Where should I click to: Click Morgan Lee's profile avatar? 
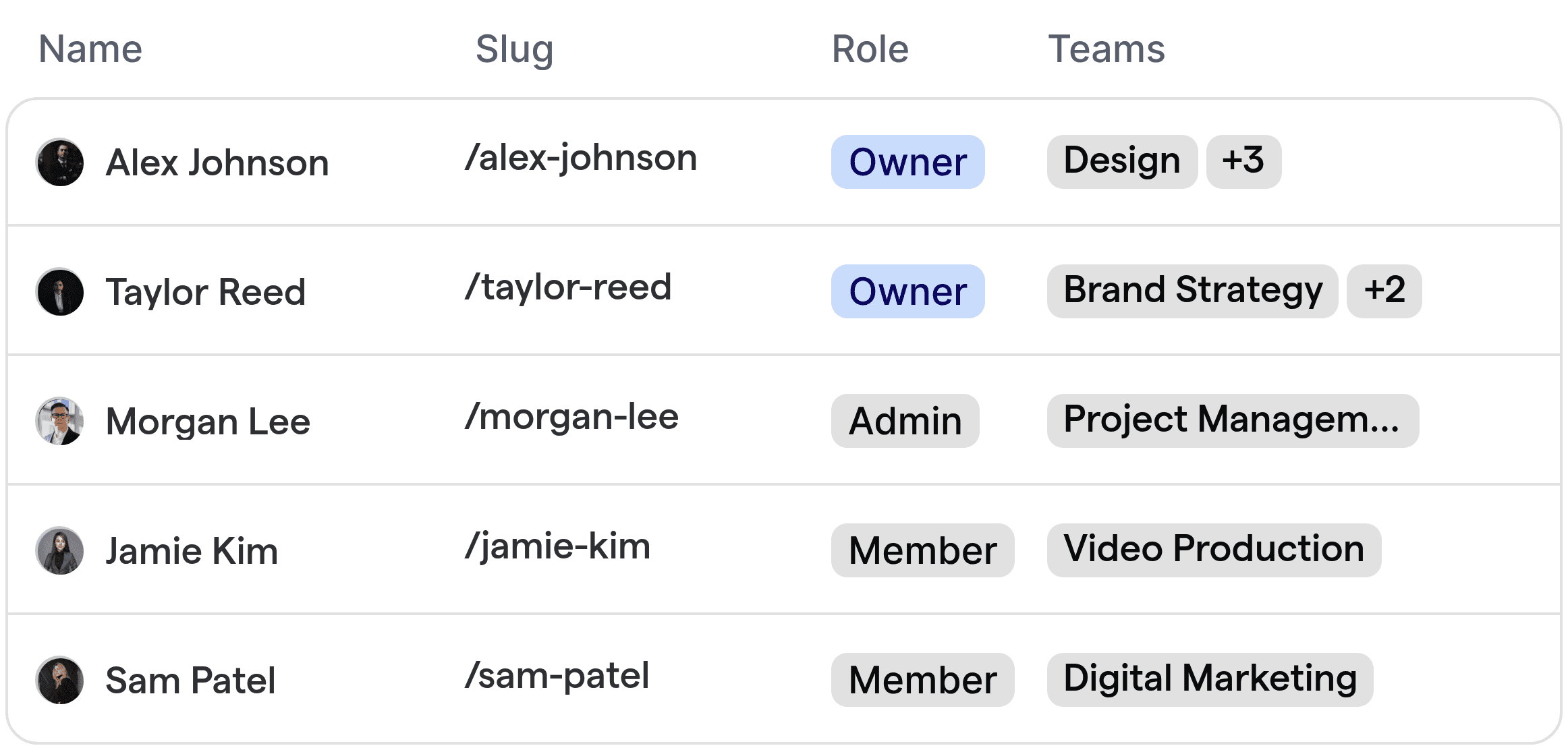(x=59, y=421)
